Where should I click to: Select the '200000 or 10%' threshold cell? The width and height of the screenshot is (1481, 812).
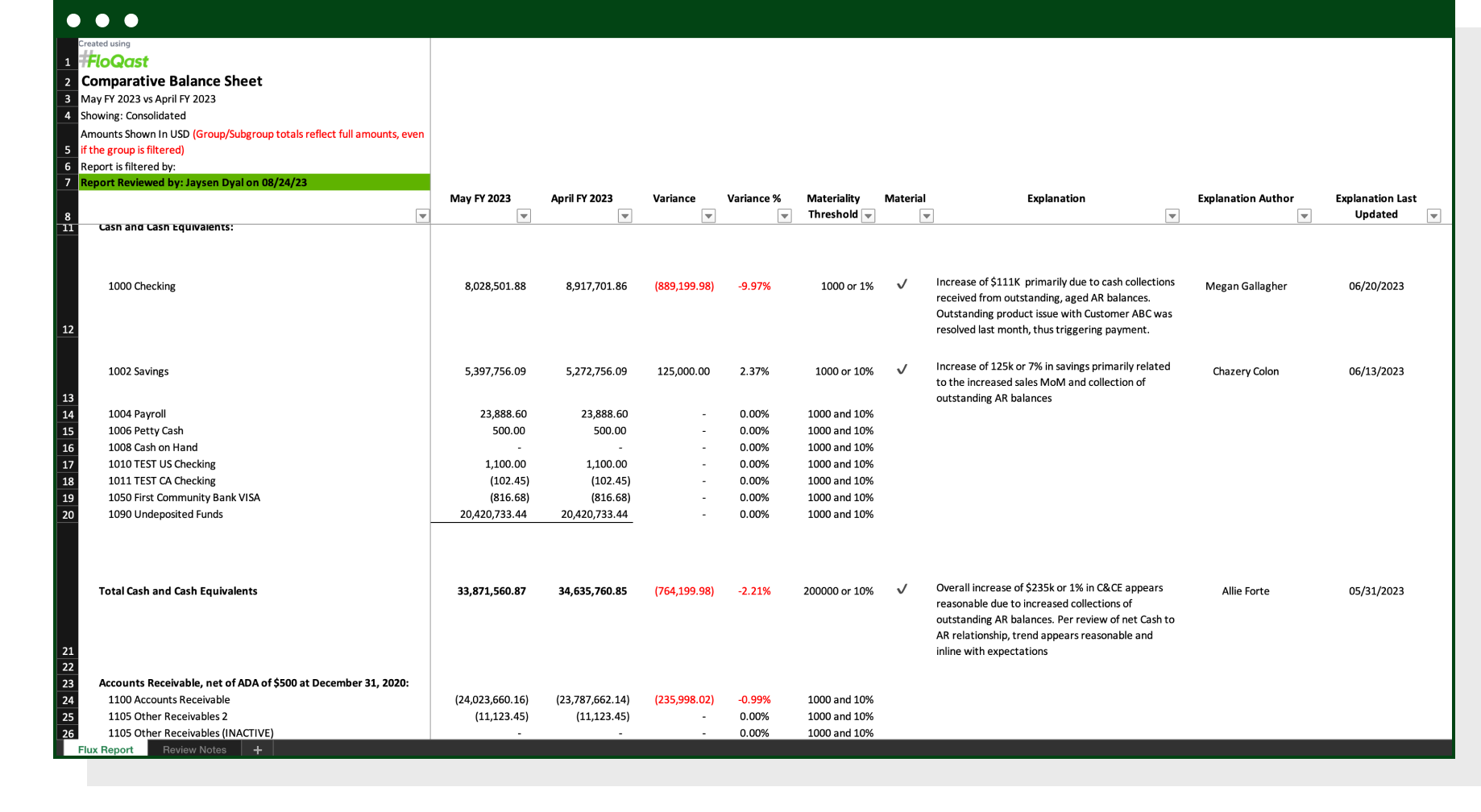(839, 591)
